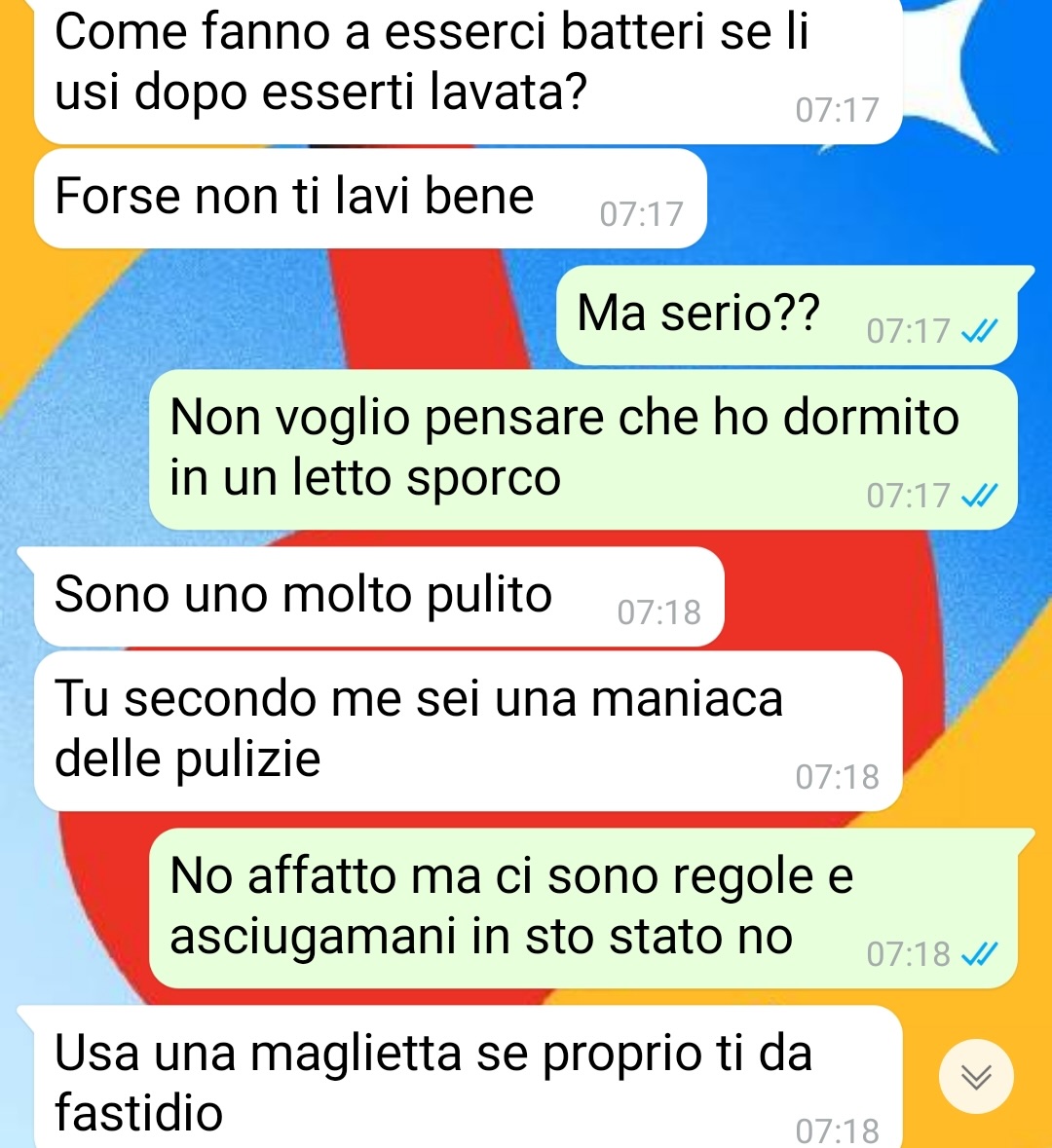The height and width of the screenshot is (1148, 1052).
Task: Tap the 'Non voglio pensare' message bubble
Action: coord(583,450)
